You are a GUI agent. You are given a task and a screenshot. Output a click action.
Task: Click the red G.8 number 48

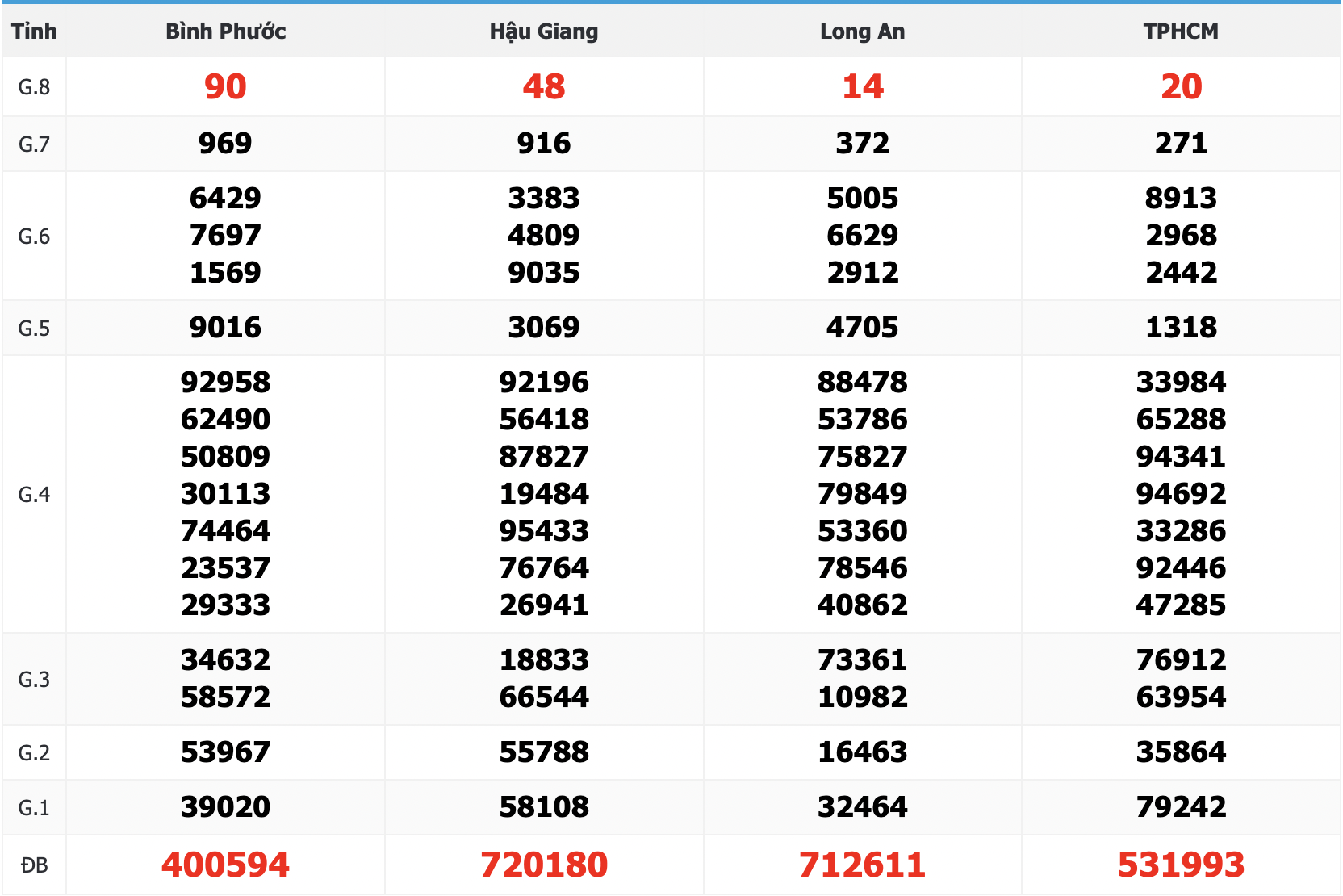(544, 86)
